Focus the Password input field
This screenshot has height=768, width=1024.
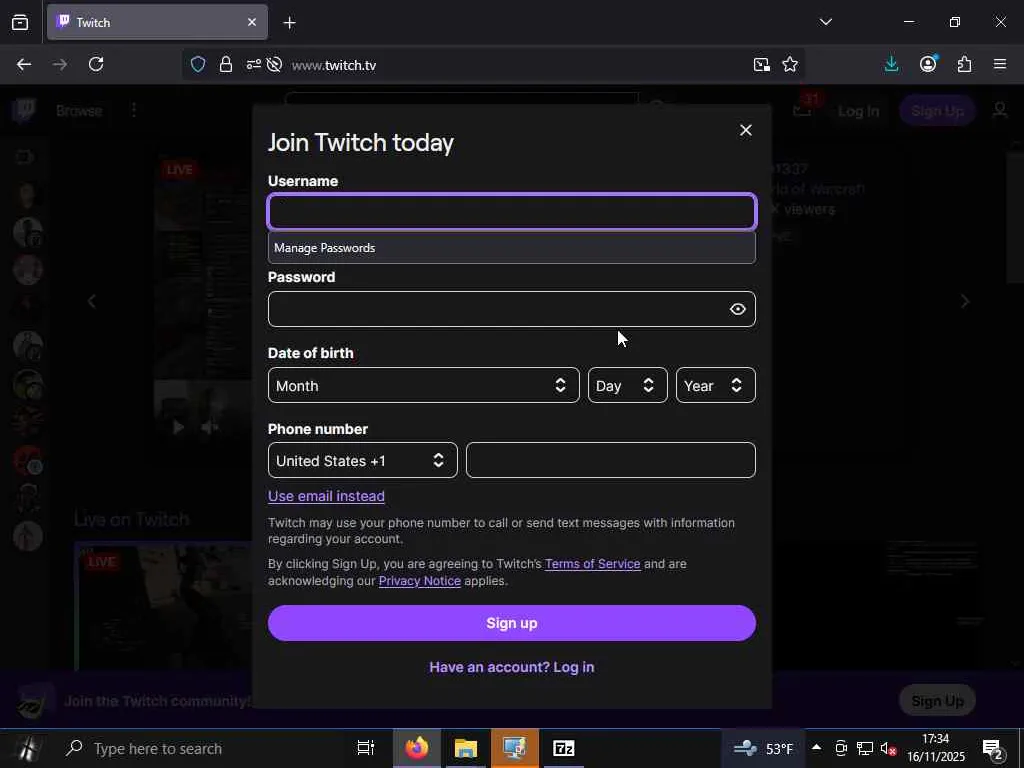click(x=511, y=309)
